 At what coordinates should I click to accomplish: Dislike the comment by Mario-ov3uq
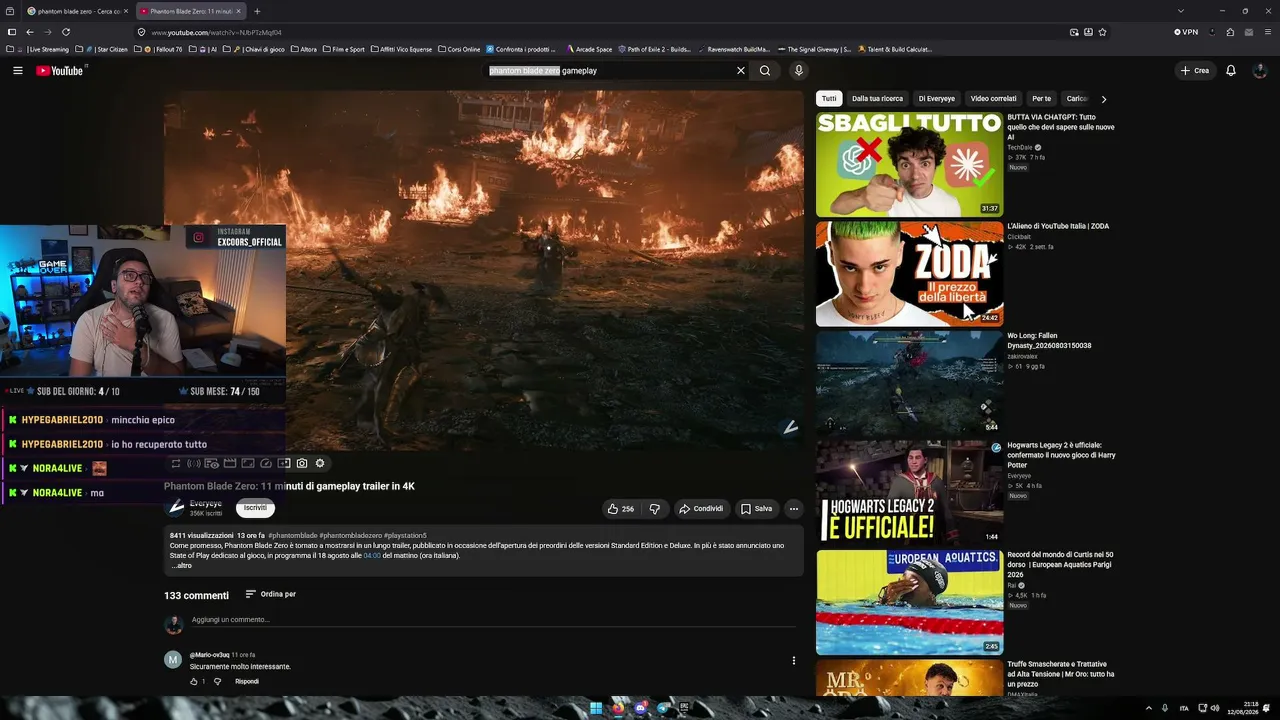(217, 682)
